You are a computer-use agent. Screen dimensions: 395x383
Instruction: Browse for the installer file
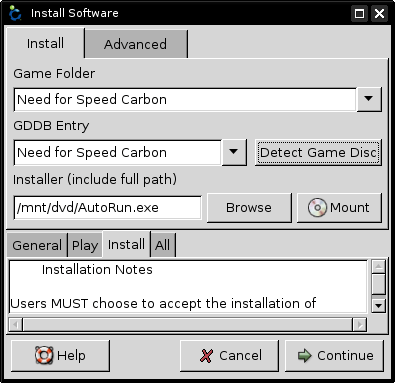point(249,208)
